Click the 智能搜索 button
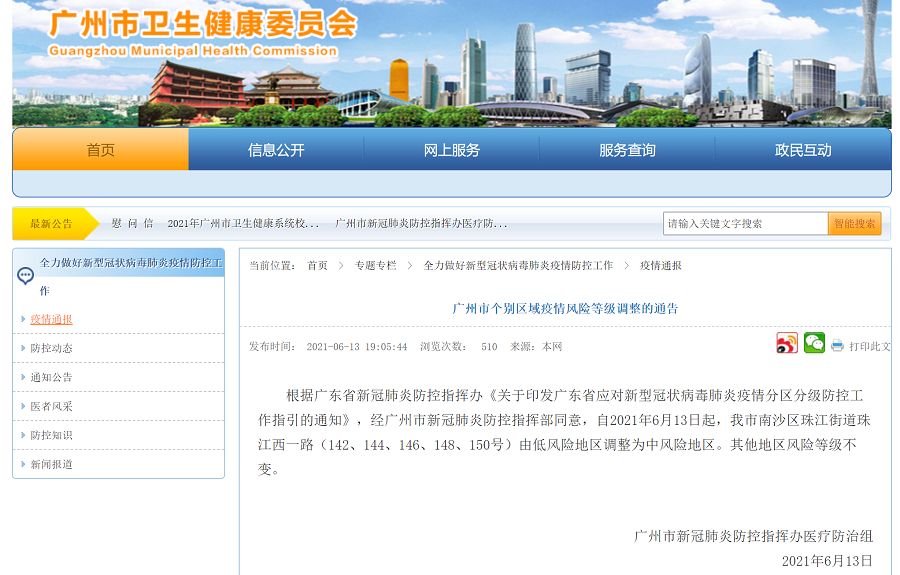 tap(854, 224)
